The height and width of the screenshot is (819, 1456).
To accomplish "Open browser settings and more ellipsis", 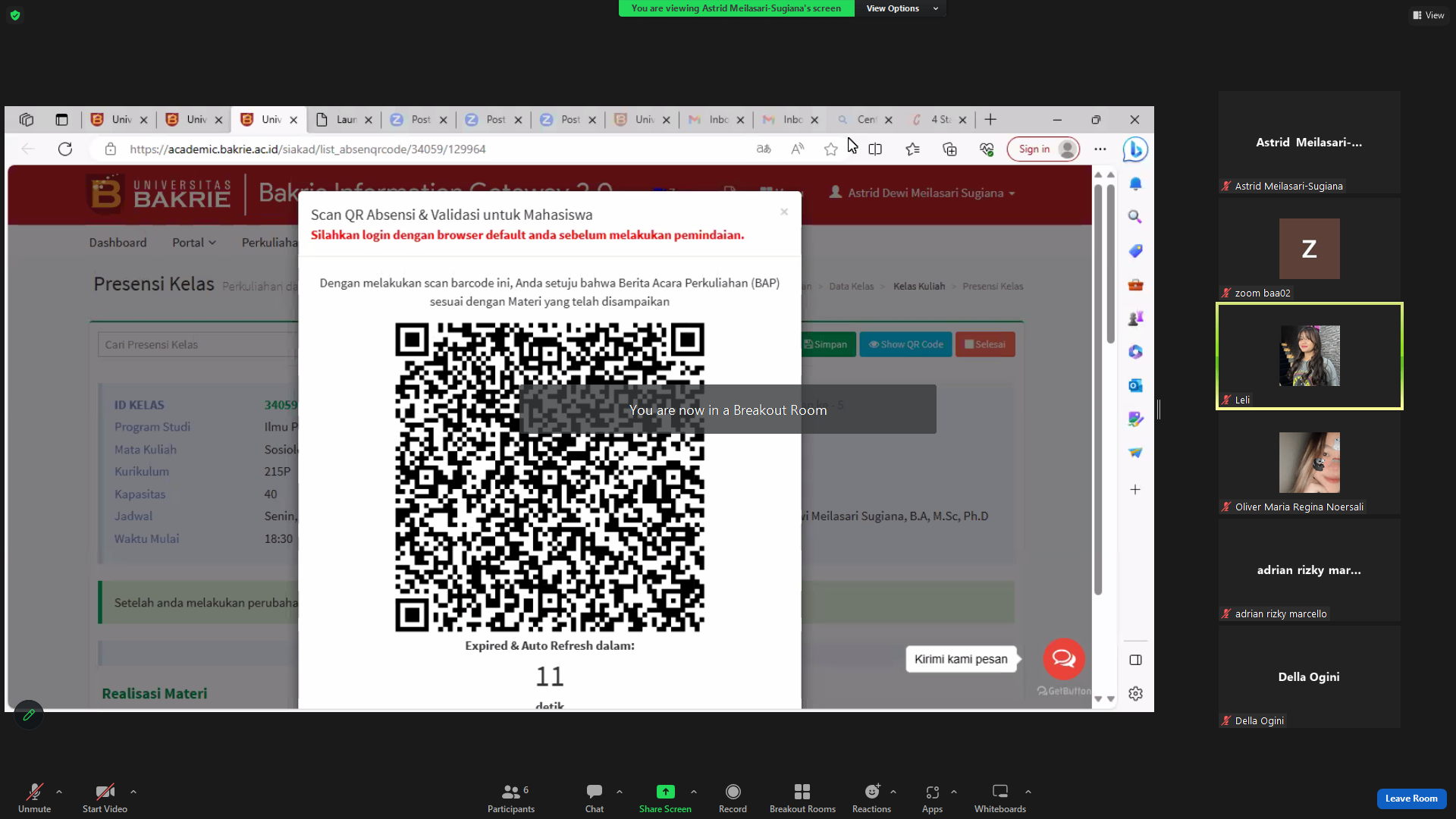I will point(1100,149).
